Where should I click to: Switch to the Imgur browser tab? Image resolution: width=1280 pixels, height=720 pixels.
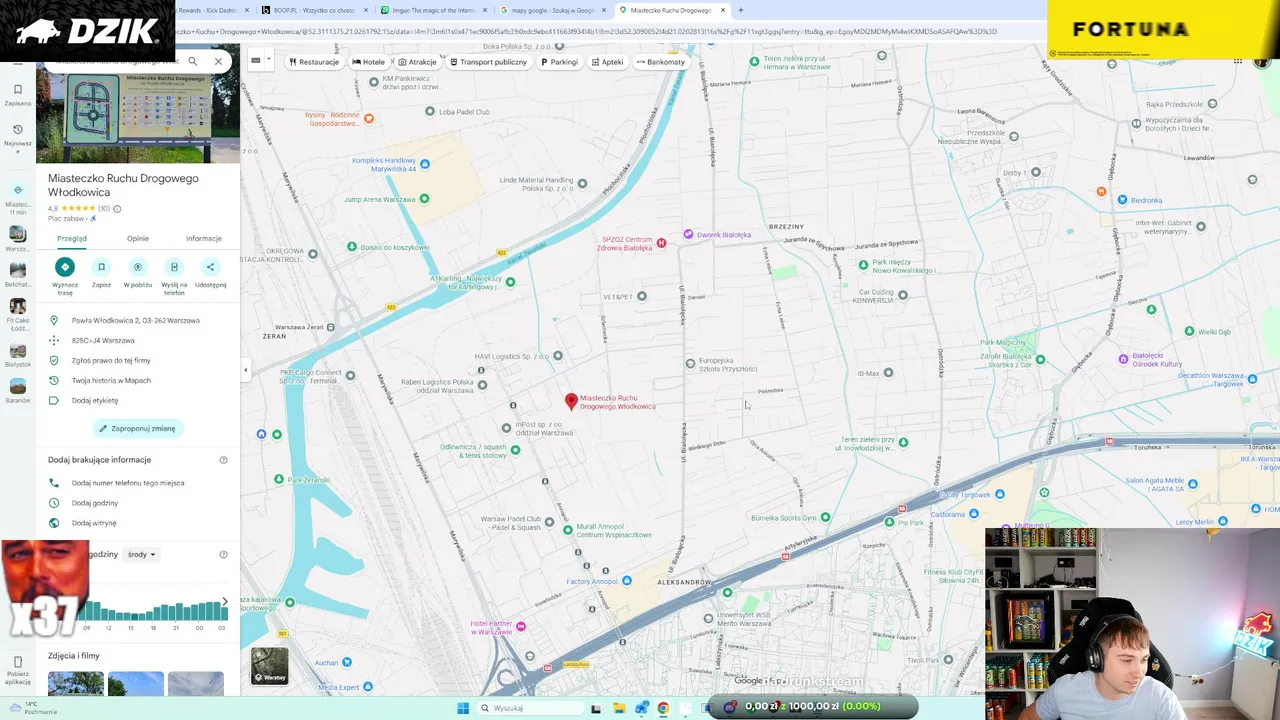pos(434,10)
